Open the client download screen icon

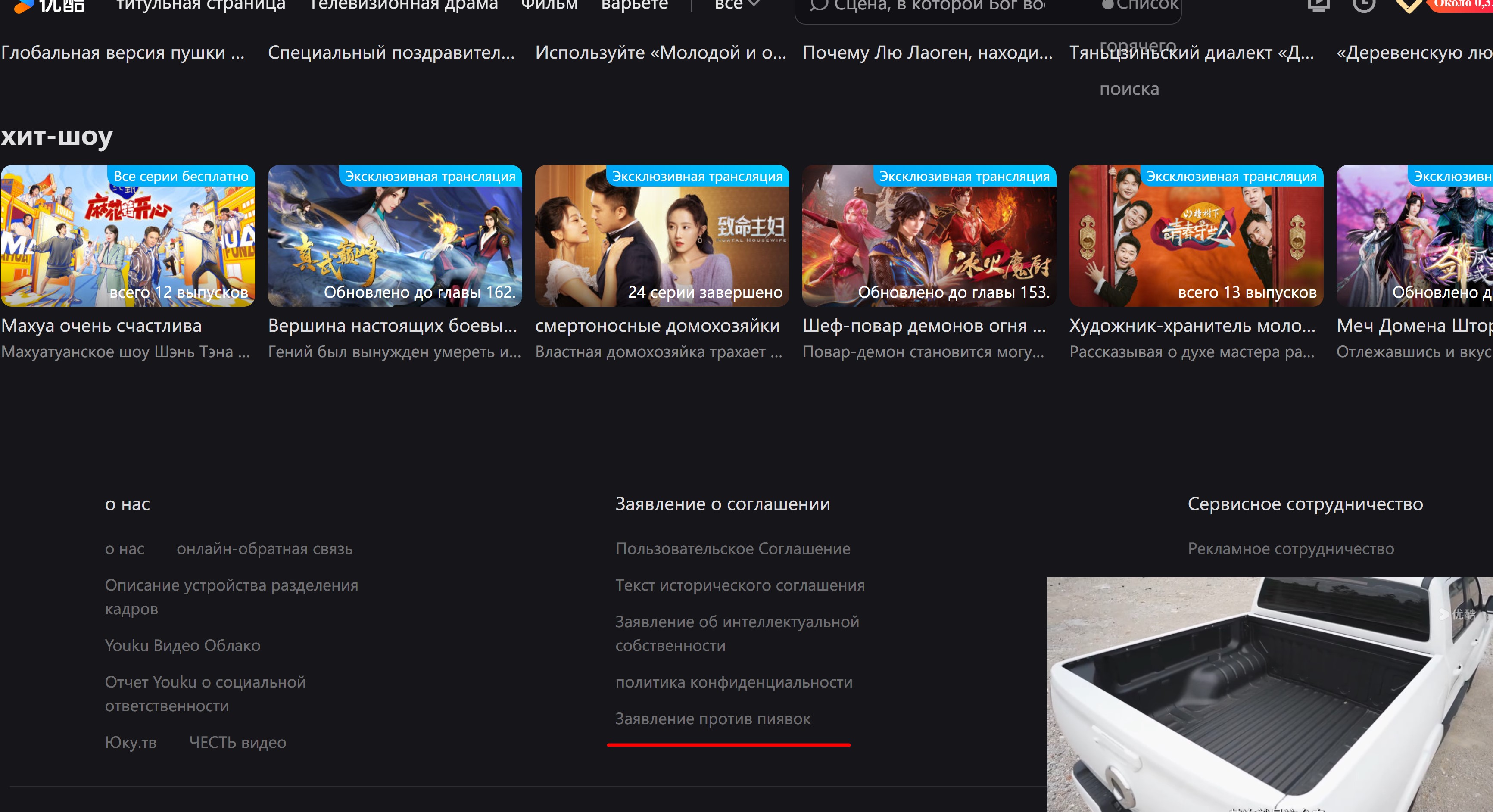pyautogui.click(x=1318, y=6)
